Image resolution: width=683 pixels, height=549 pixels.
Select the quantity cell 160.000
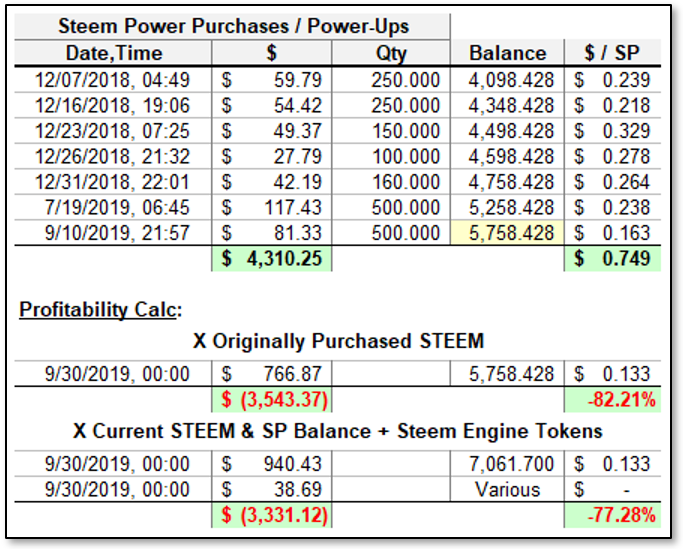tap(391, 182)
